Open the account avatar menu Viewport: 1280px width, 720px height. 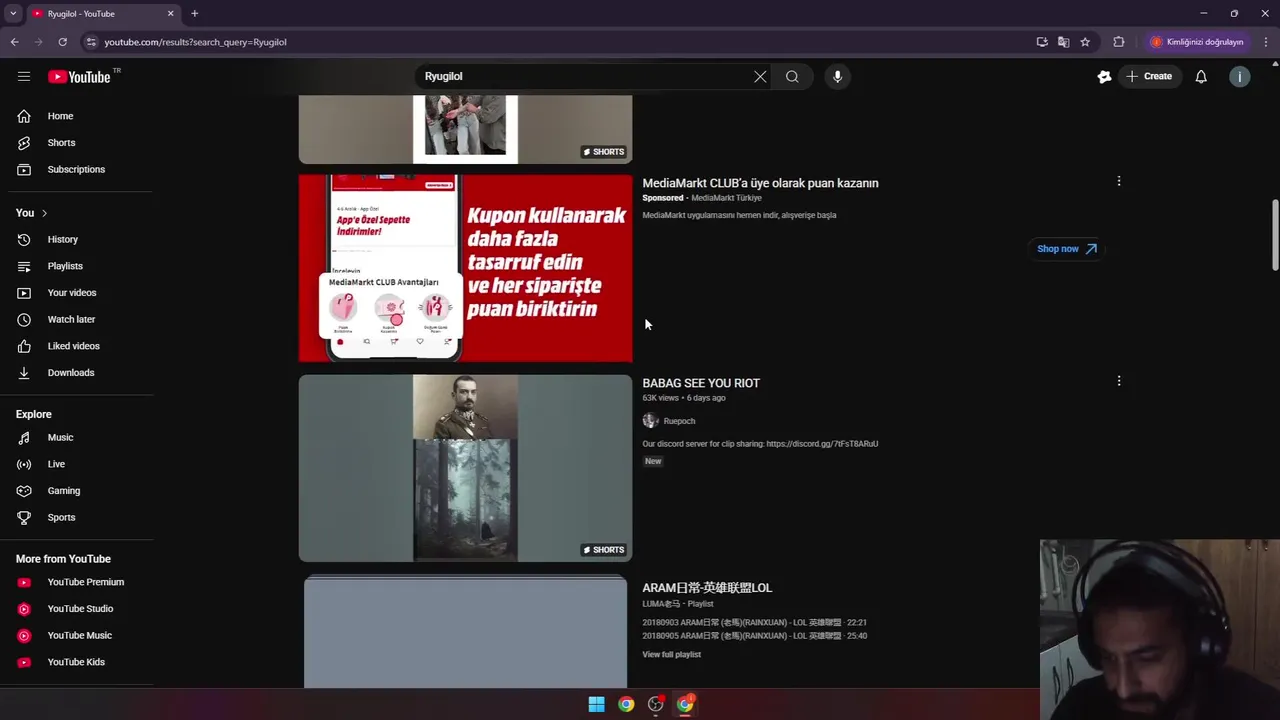point(1240,76)
